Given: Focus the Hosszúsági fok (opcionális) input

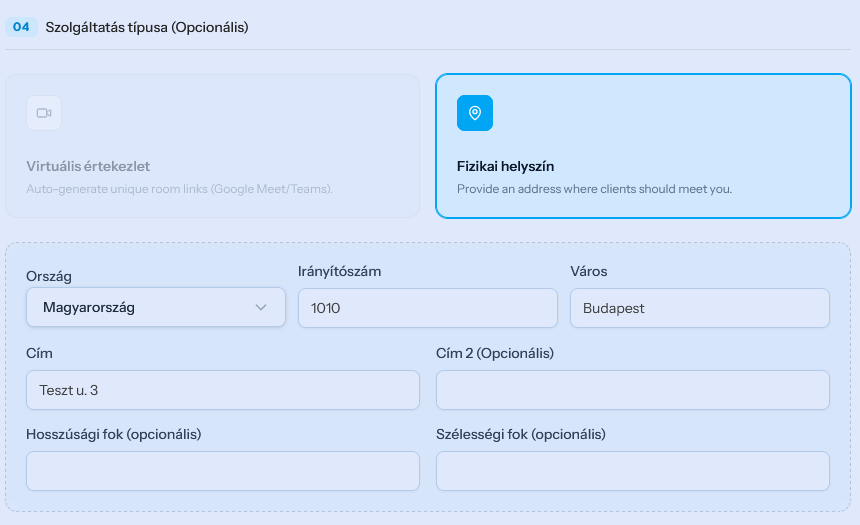Looking at the screenshot, I should (223, 471).
